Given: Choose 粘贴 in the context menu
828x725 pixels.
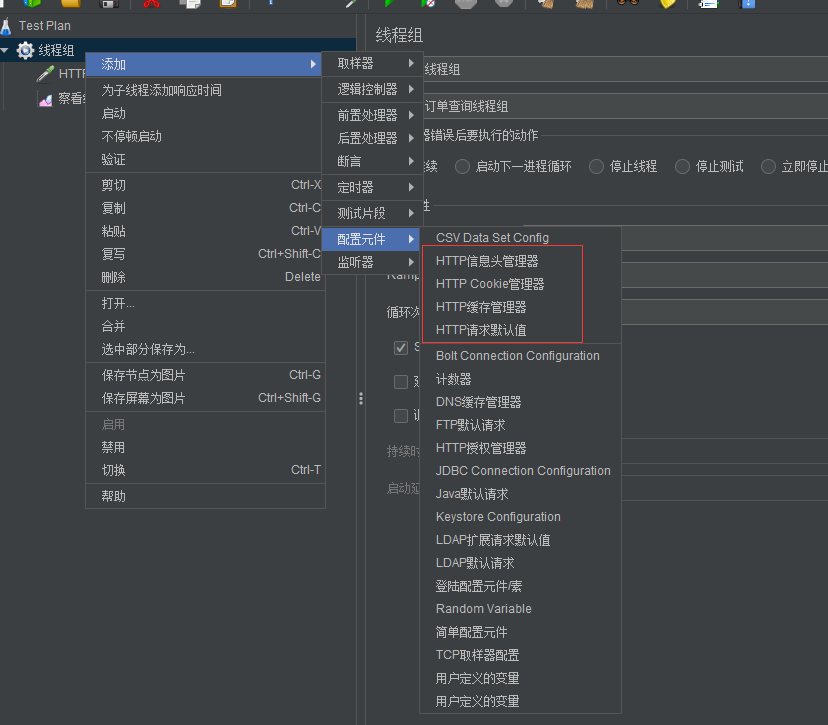Looking at the screenshot, I should (x=205, y=231).
